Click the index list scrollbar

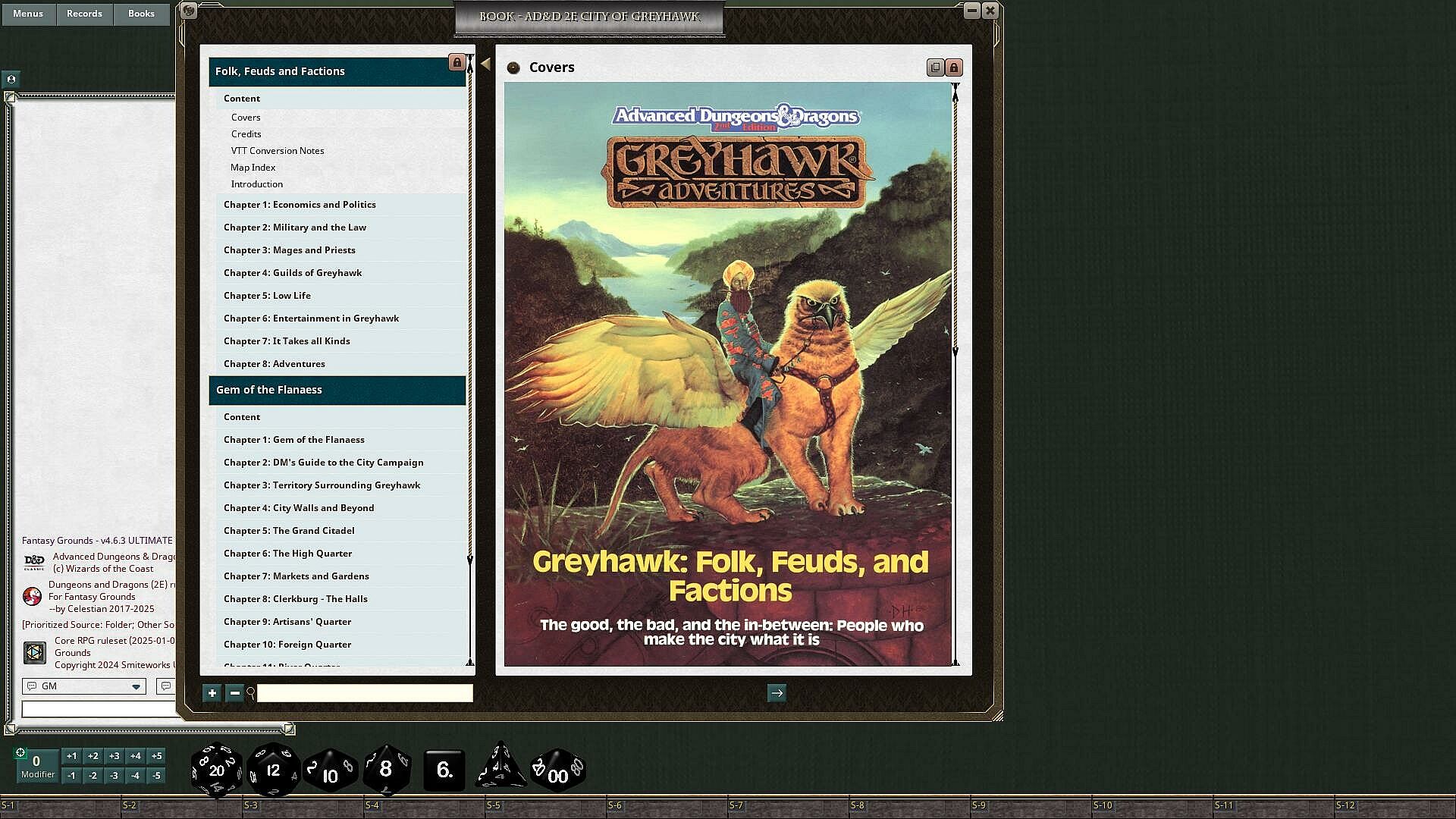click(x=470, y=303)
